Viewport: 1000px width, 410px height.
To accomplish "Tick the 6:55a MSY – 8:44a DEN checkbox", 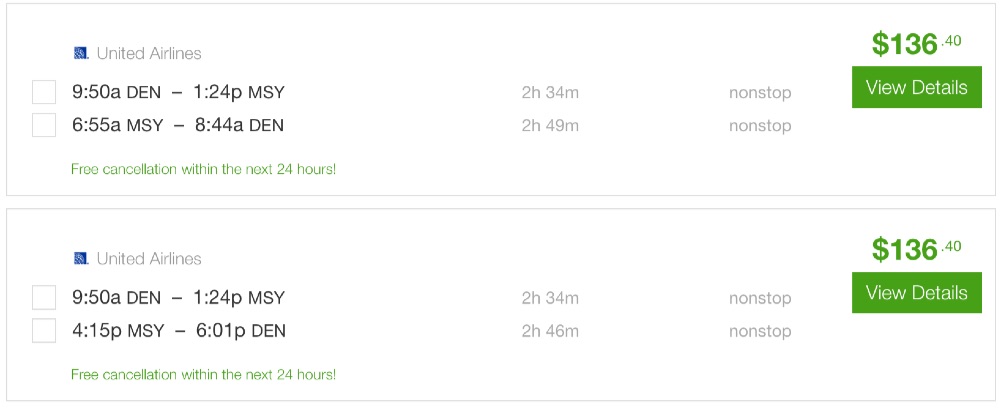I will tap(44, 125).
